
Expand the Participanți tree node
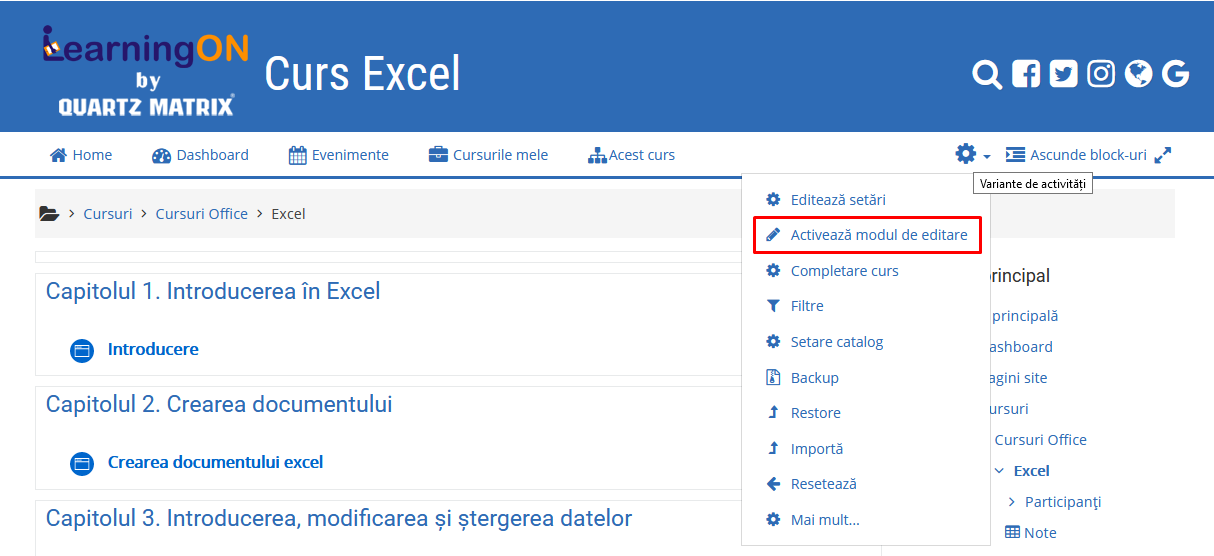pyautogui.click(x=1011, y=502)
